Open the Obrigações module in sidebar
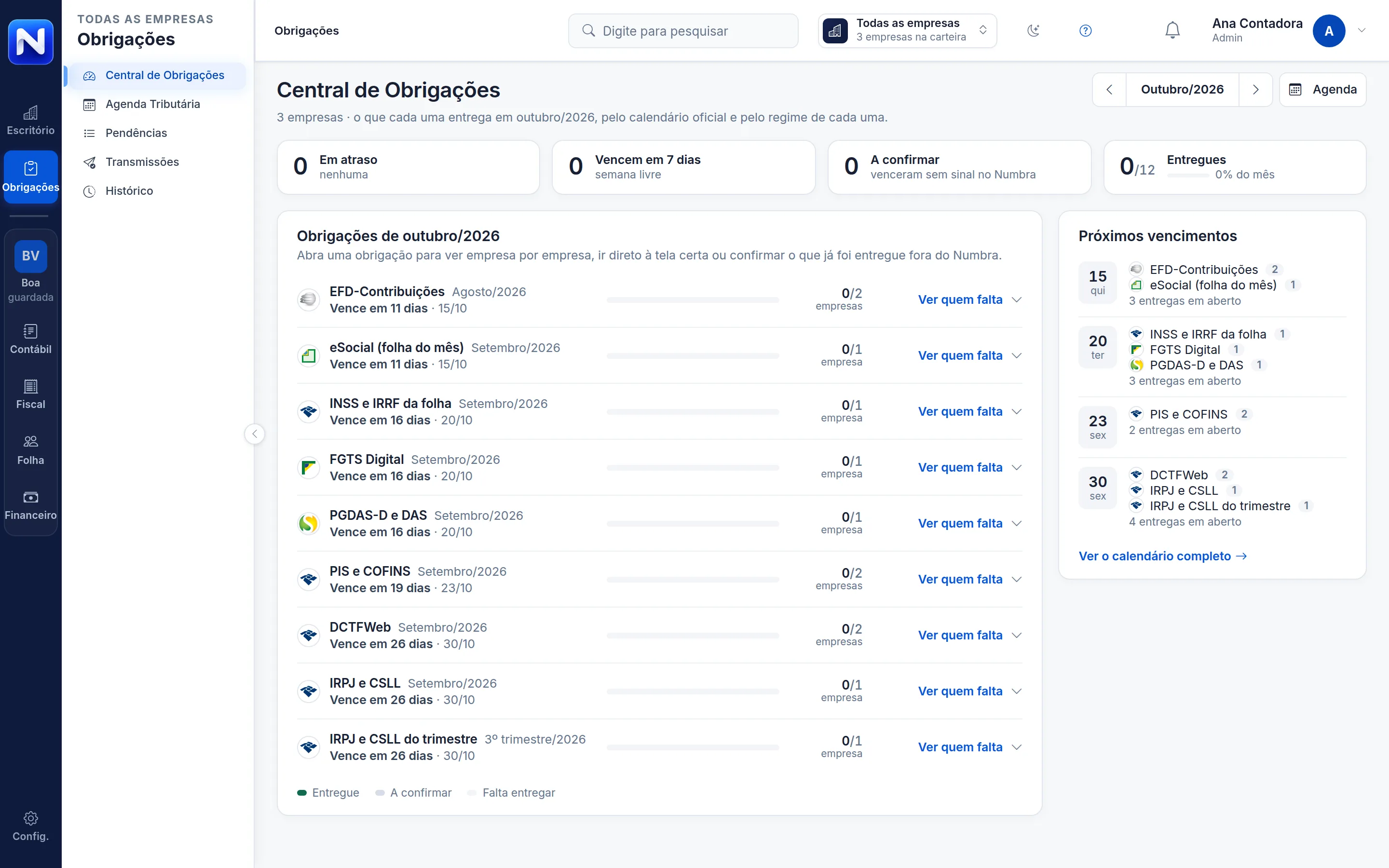Screen dimensions: 1389x868 point(30,177)
